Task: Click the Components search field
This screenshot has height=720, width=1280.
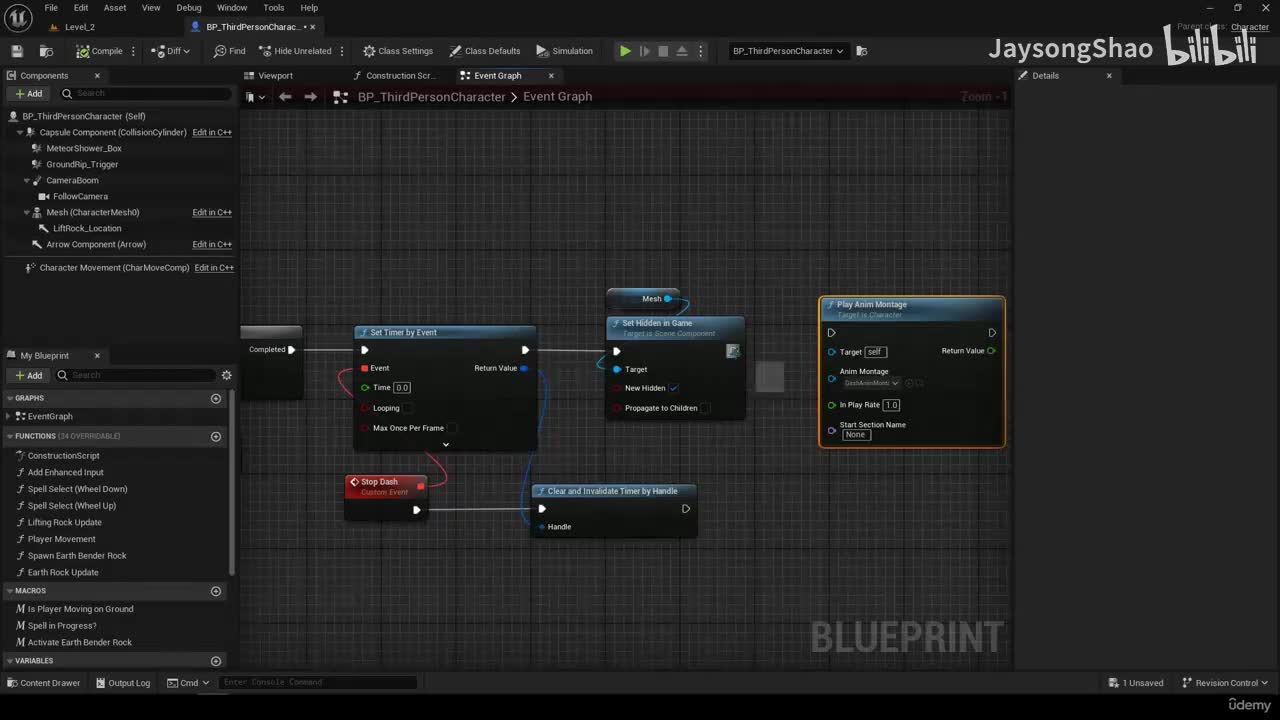Action: 145,94
